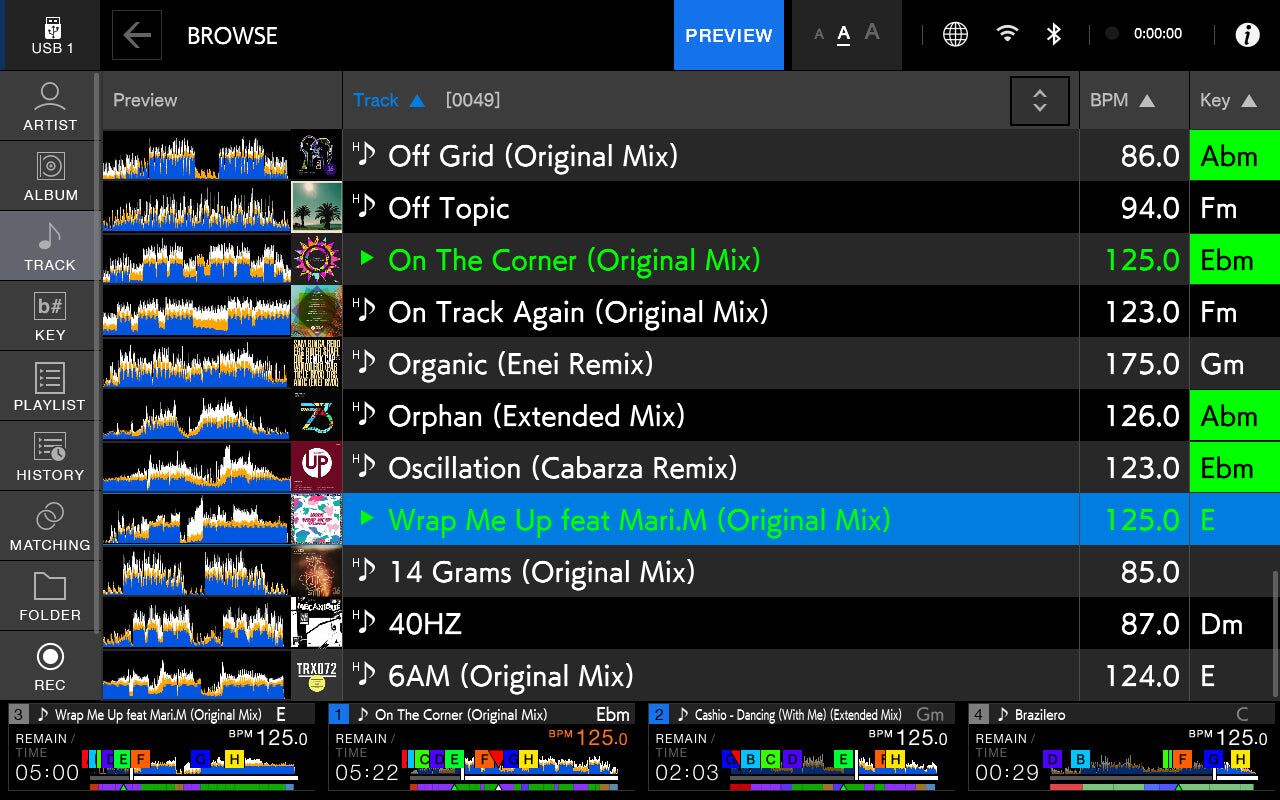Activate the PREVIEW button

click(x=729, y=35)
